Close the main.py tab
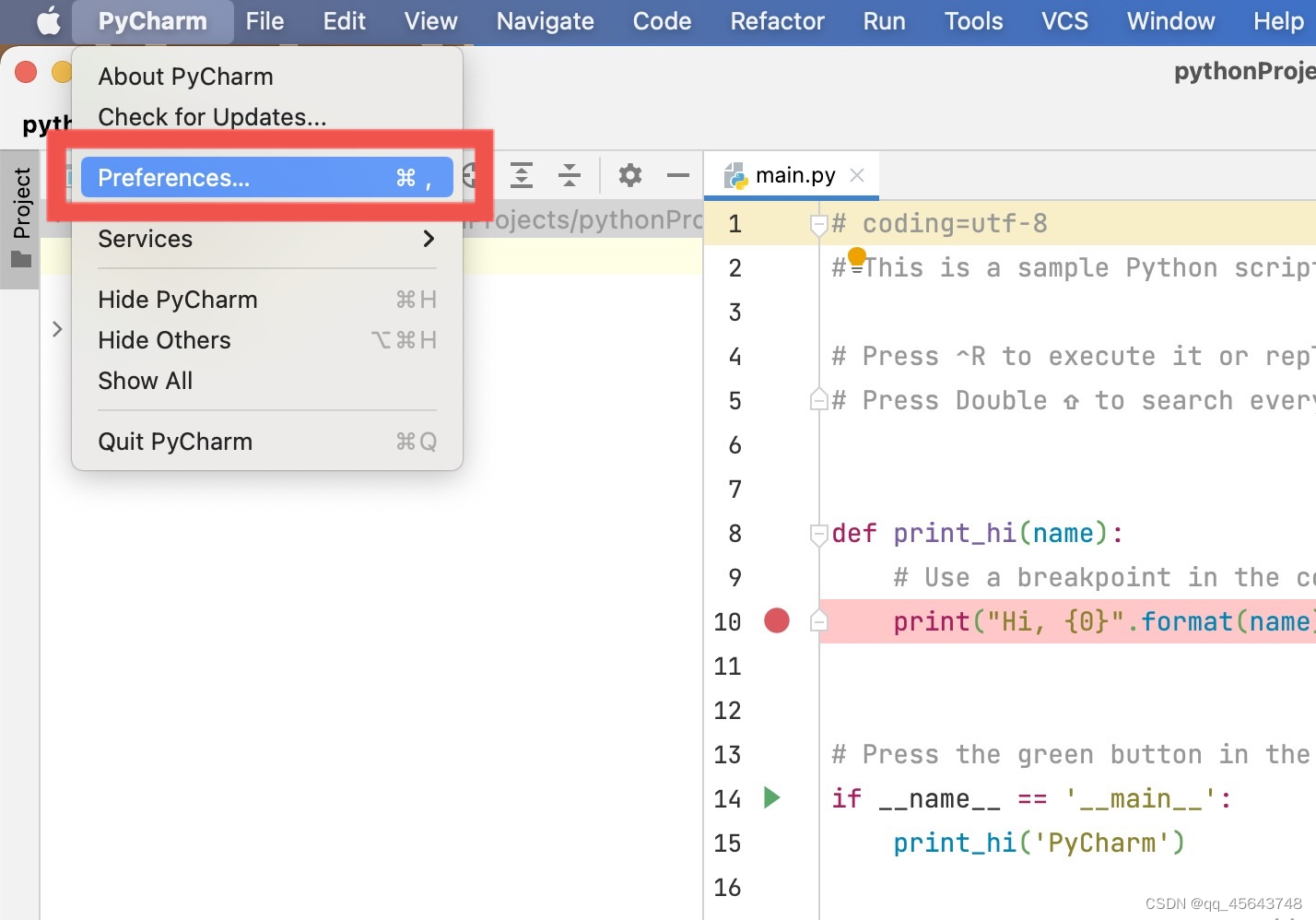 click(857, 175)
